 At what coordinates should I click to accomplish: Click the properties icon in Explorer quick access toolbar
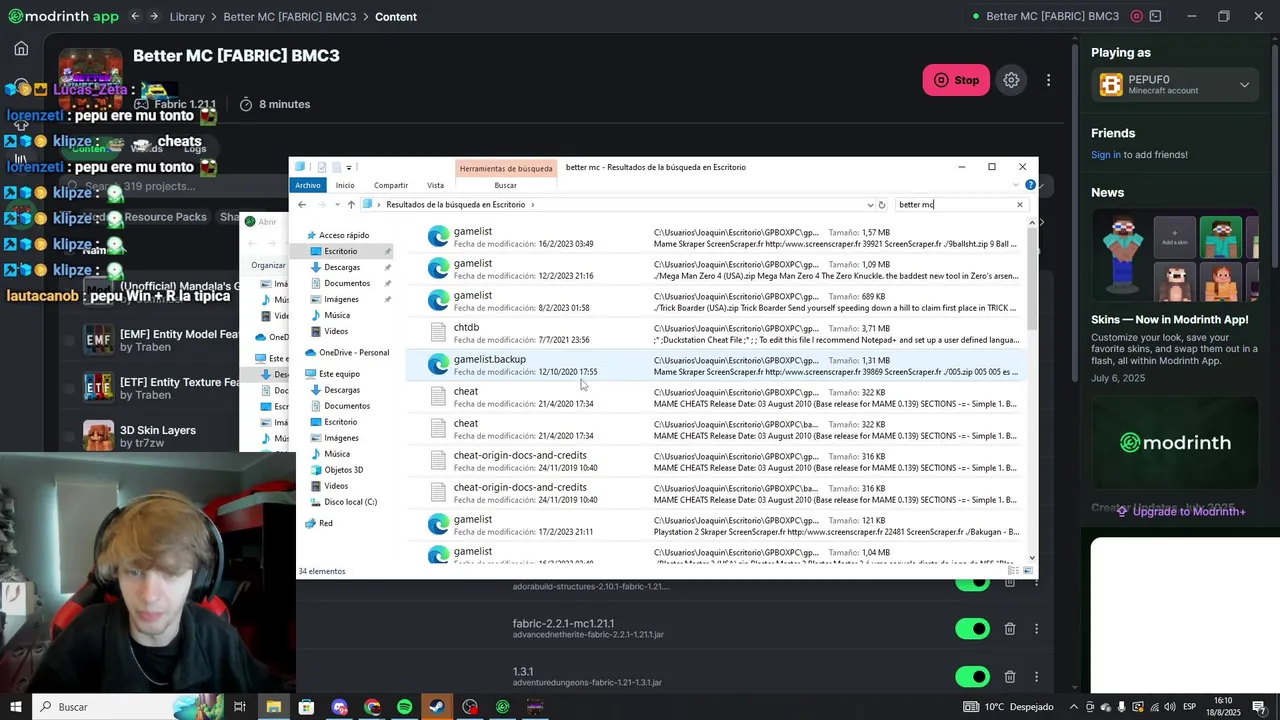pyautogui.click(x=322, y=167)
